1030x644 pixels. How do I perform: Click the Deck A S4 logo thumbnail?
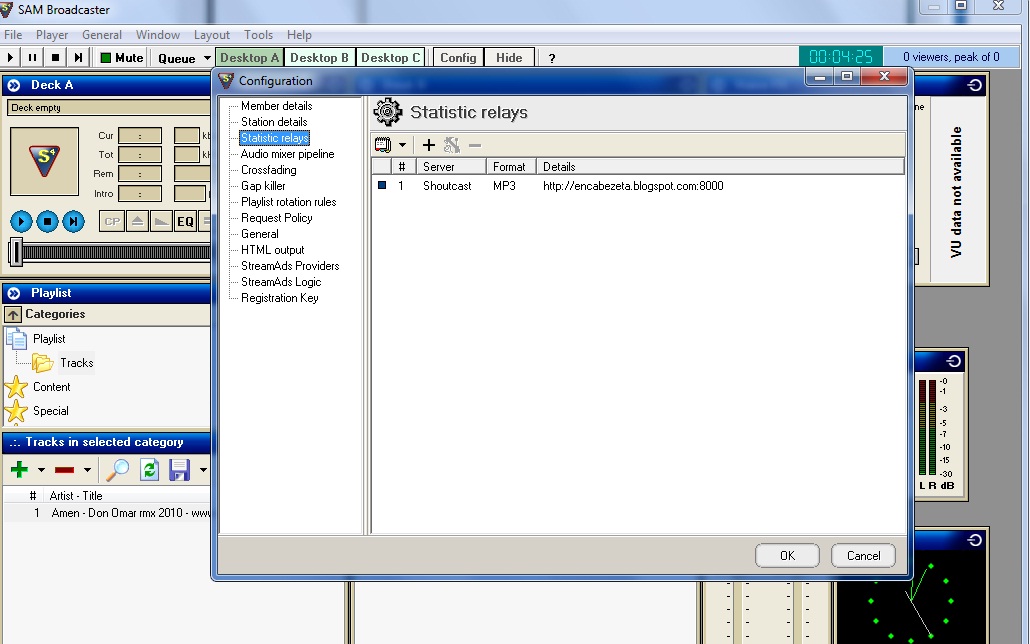pyautogui.click(x=44, y=161)
